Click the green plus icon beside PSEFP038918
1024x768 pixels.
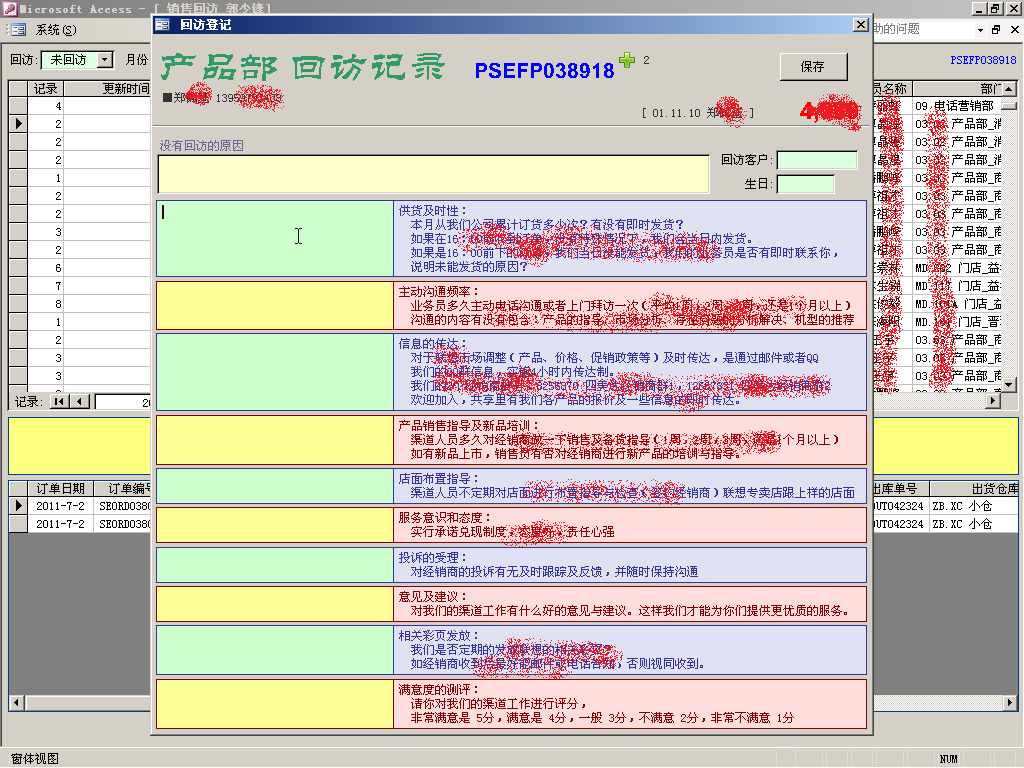click(x=627, y=60)
